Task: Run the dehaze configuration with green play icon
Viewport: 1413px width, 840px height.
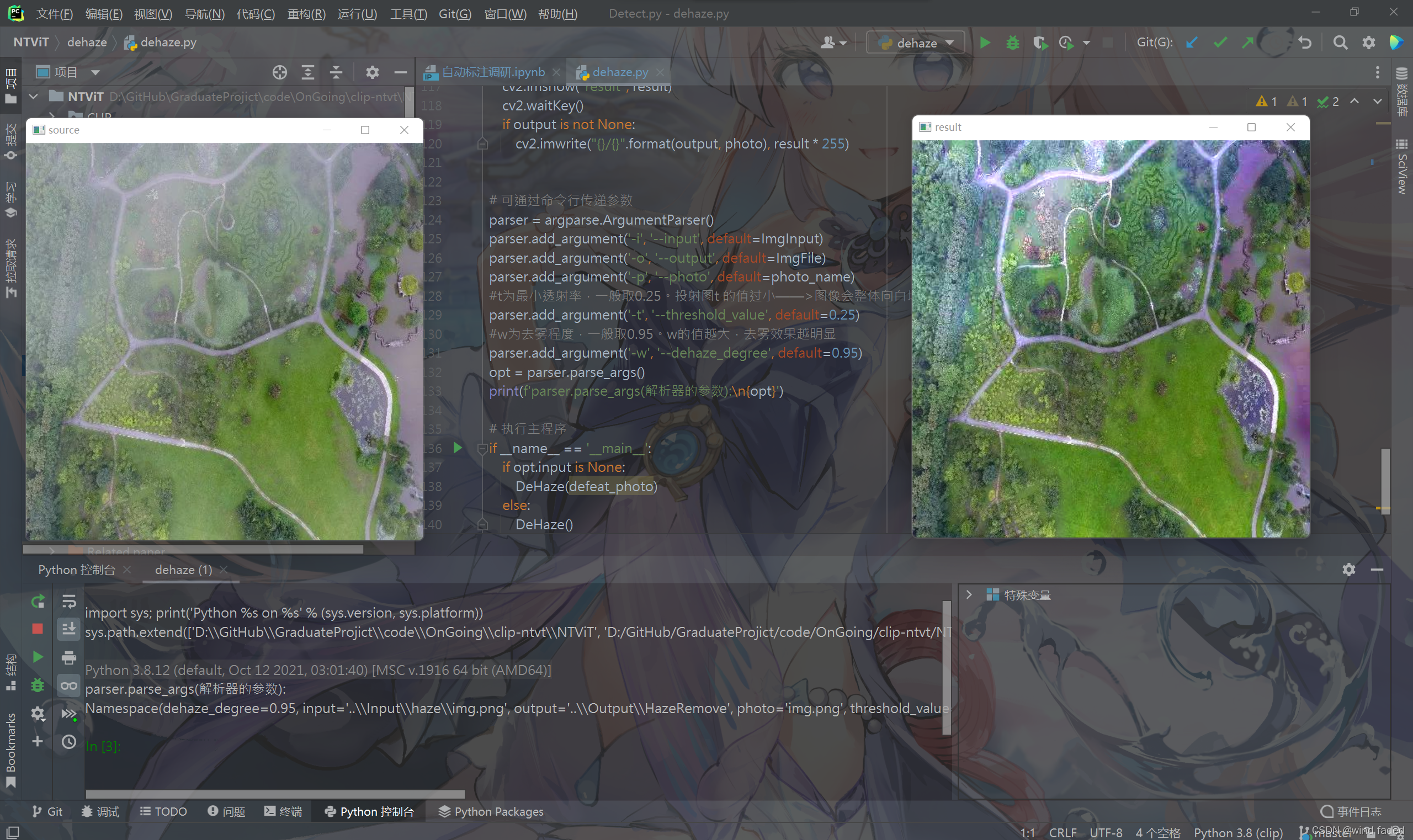Action: coord(985,43)
